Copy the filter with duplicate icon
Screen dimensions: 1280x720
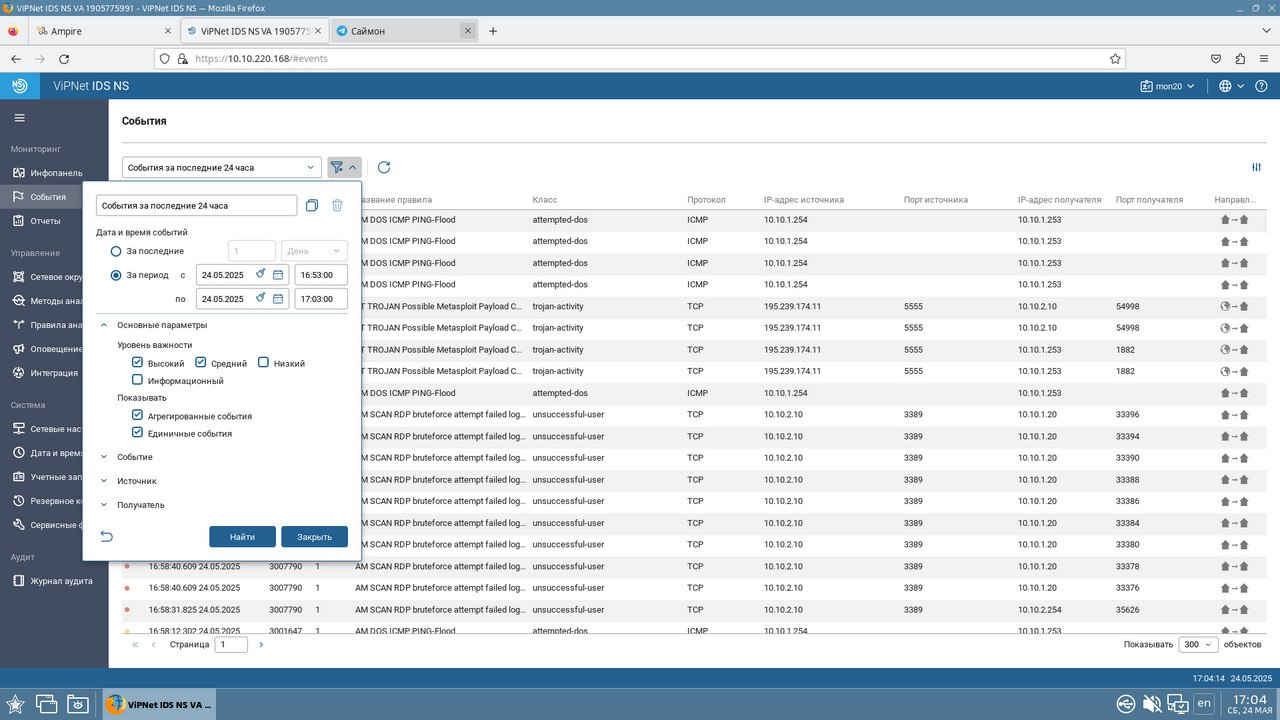[x=312, y=205]
